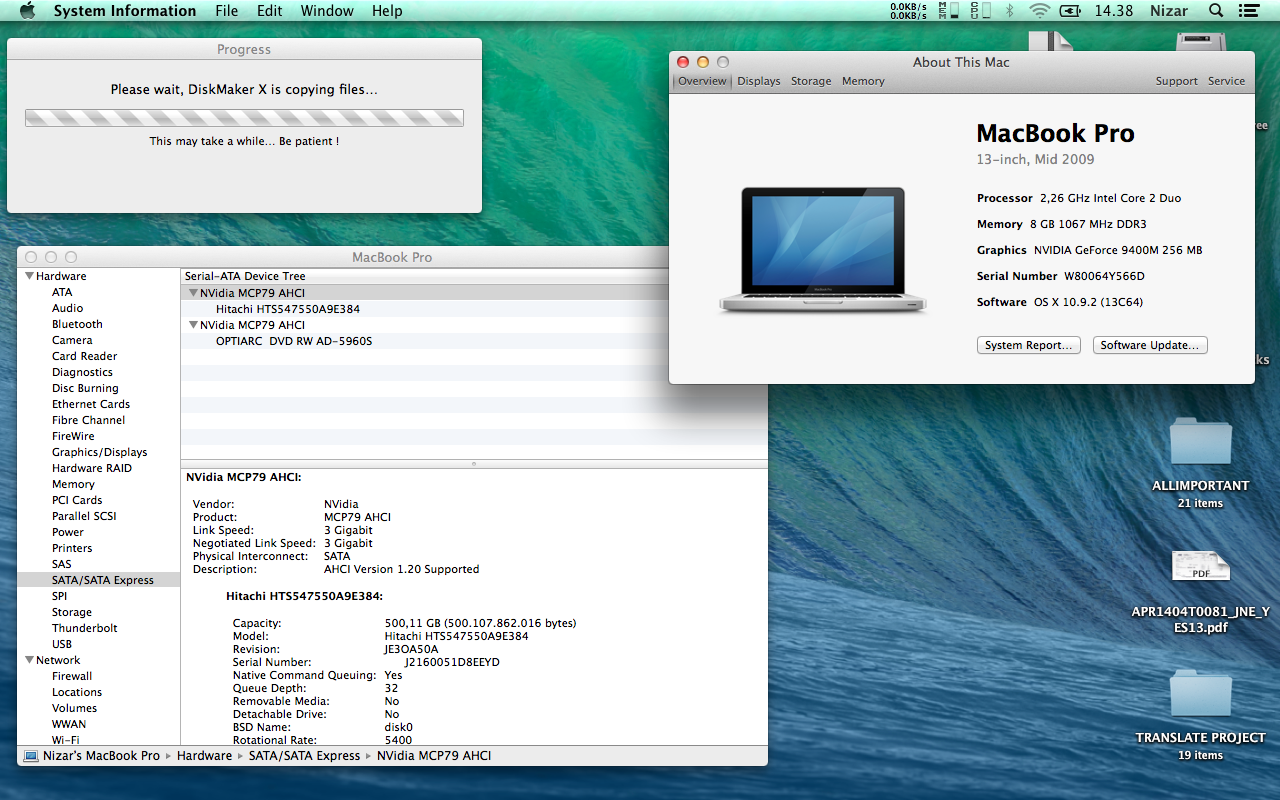The height and width of the screenshot is (800, 1280).
Task: Select Audio in the sidebar
Action: tap(68, 308)
